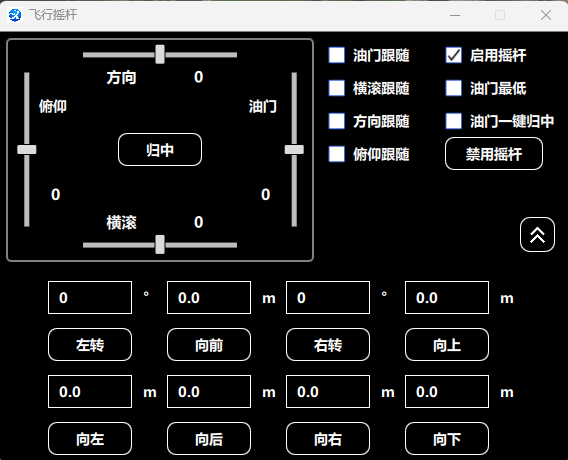Focus the meters input above 向左
This screenshot has height=460, width=568.
pos(90,392)
